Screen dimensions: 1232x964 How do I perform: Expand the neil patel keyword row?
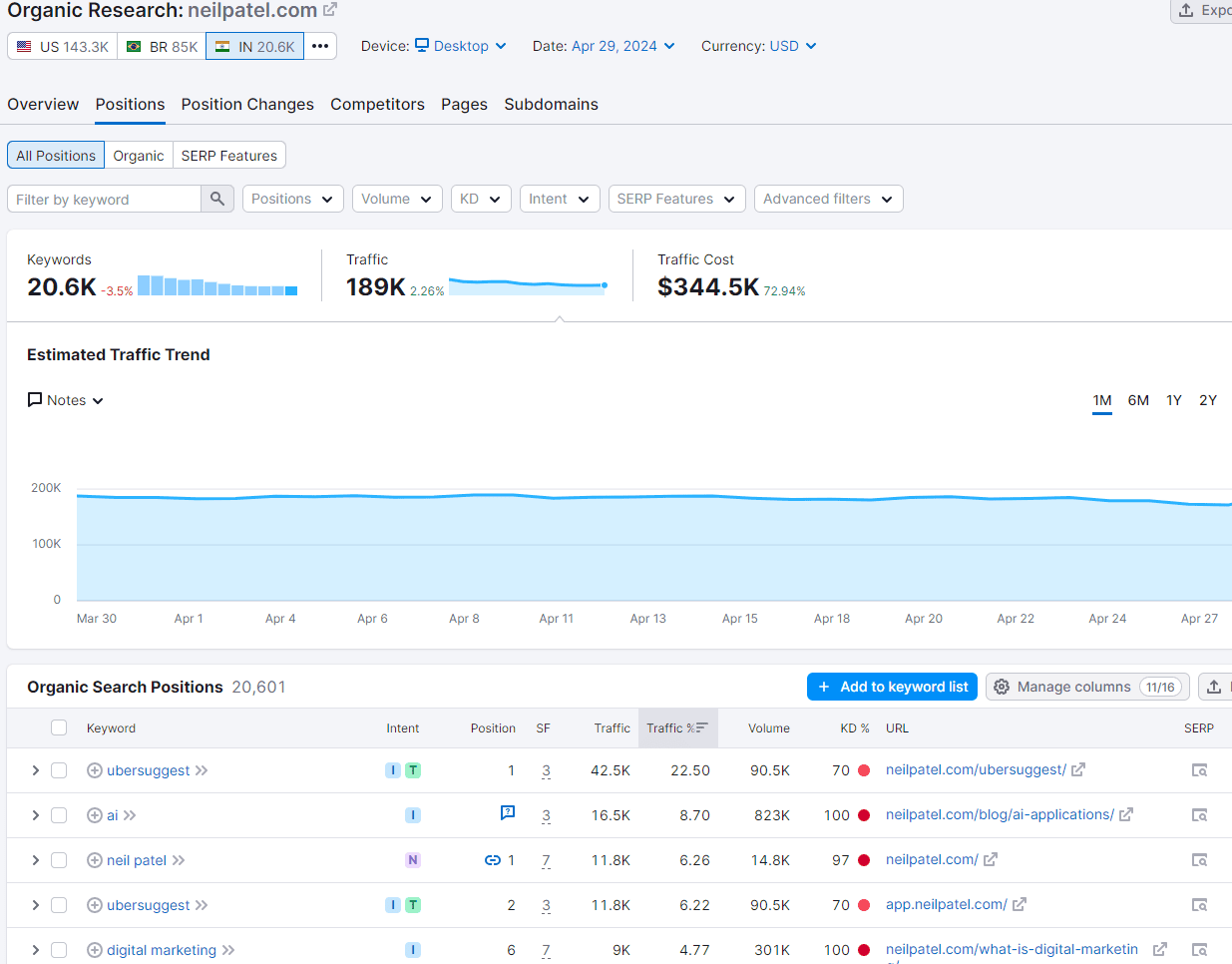[35, 860]
